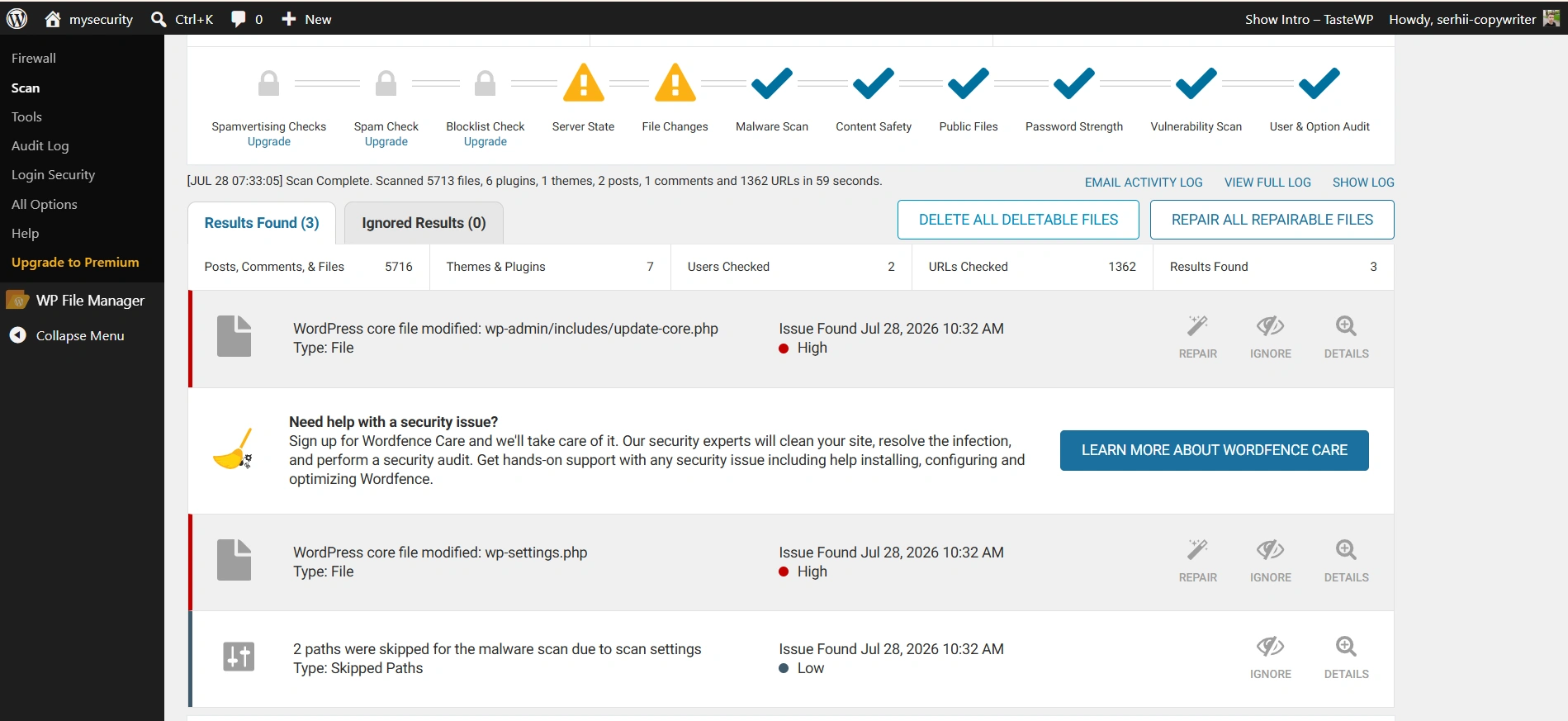
Task: Ignore the update-core.php issue
Action: pyautogui.click(x=1271, y=337)
